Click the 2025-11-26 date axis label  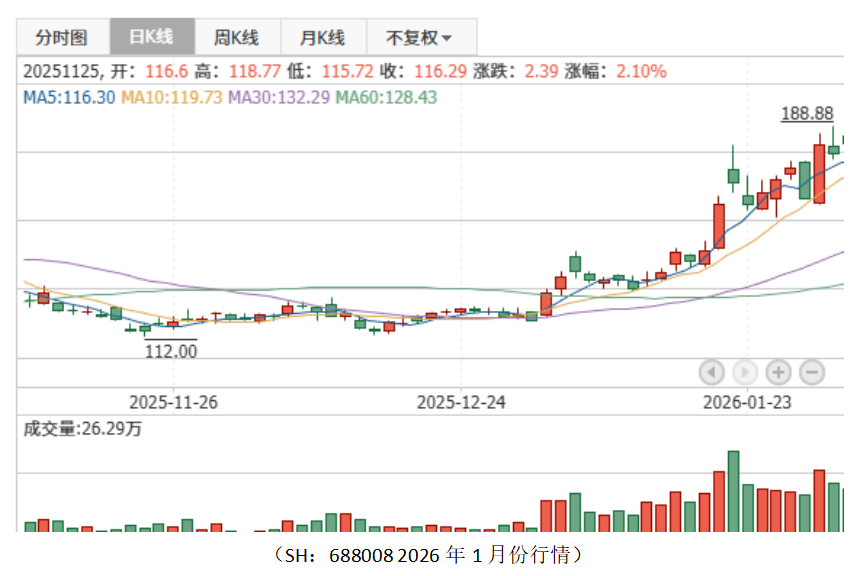coord(174,402)
